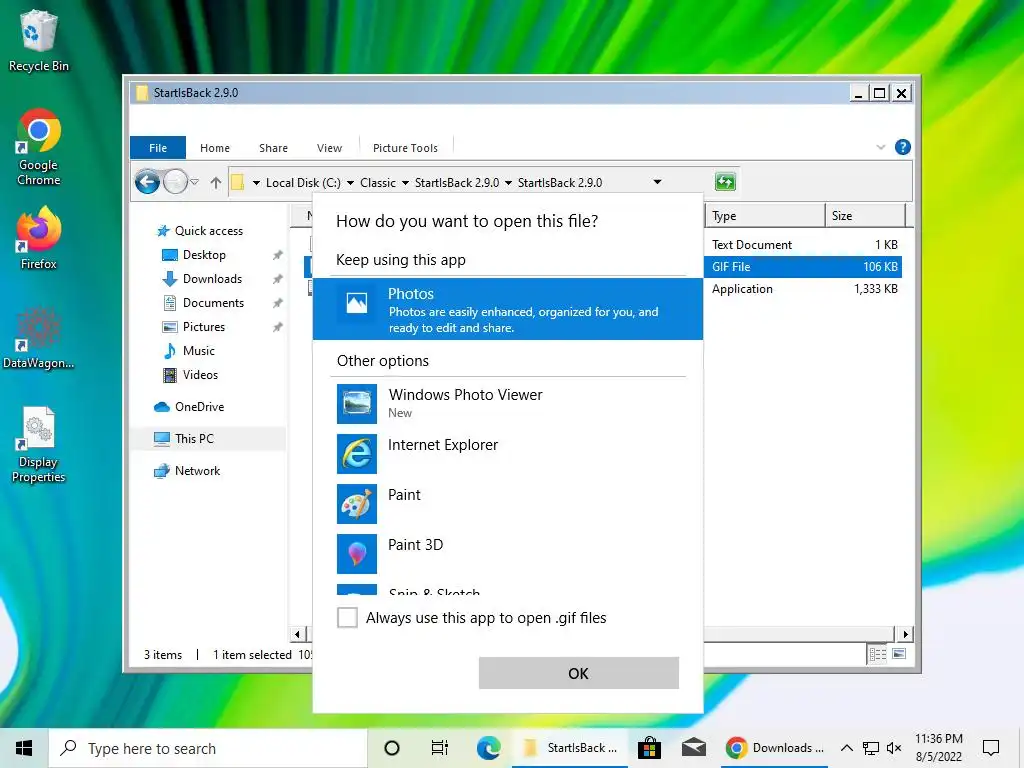The height and width of the screenshot is (768, 1024).
Task: Expand Local Disk (C:) breadcrumb dropdown
Action: tap(350, 183)
